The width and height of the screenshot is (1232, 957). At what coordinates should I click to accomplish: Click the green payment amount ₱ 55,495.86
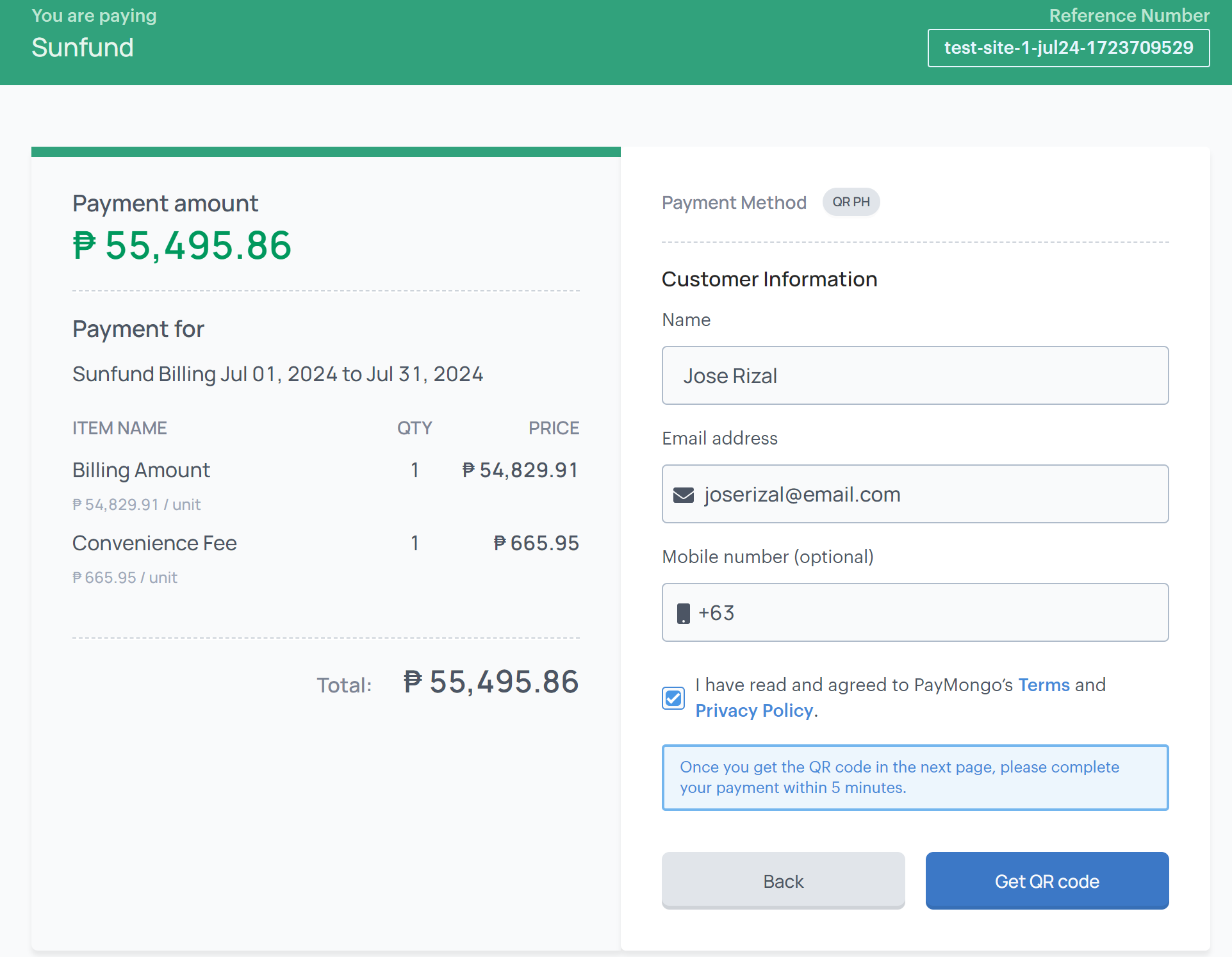pyautogui.click(x=182, y=245)
